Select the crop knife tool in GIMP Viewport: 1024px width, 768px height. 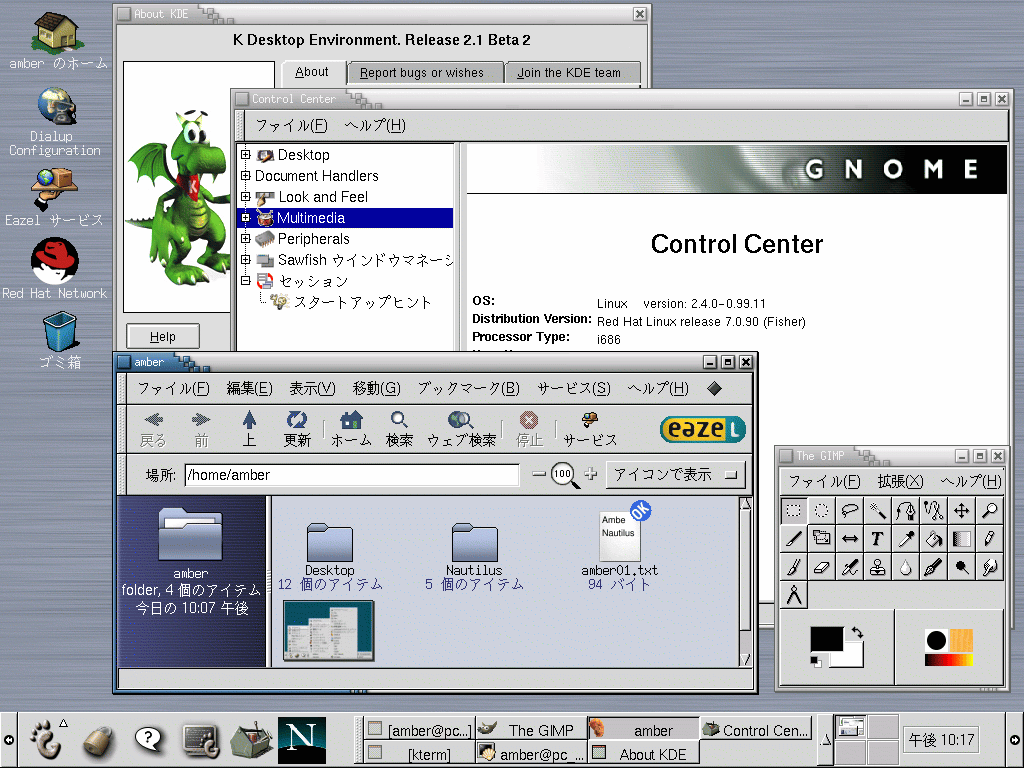click(793, 539)
